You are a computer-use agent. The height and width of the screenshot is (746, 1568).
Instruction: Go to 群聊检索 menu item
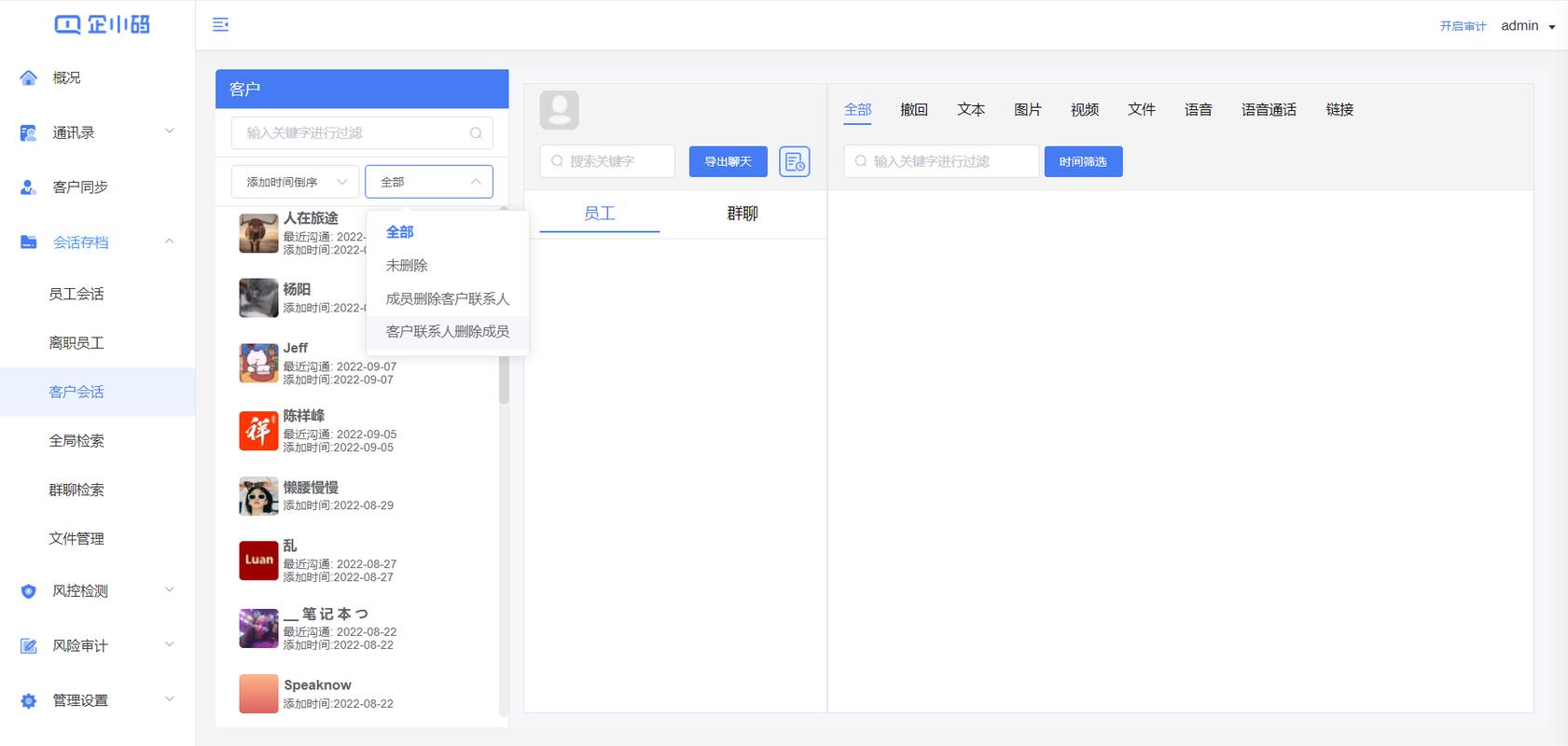97,490
